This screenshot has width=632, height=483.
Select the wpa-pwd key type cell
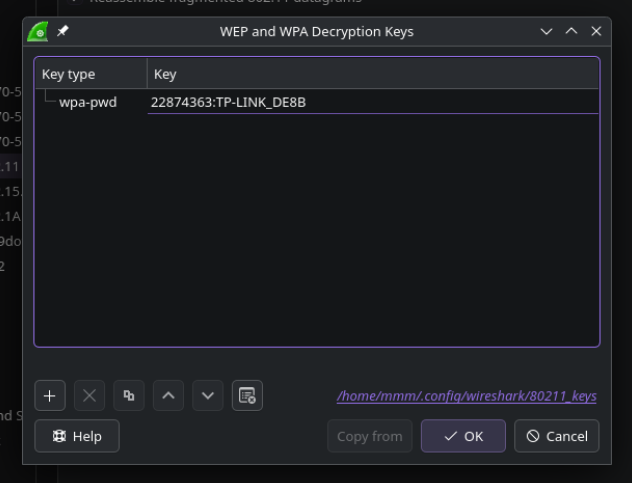click(87, 102)
